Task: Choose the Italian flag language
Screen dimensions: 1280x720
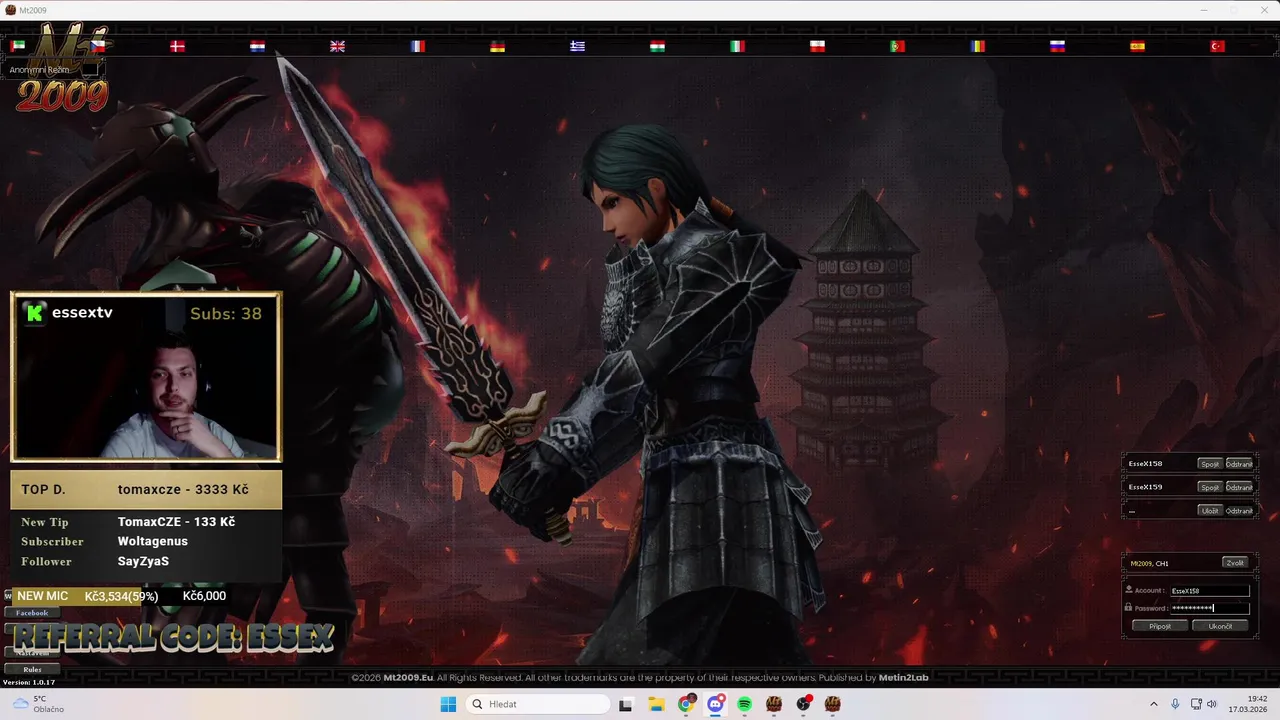Action: [738, 46]
